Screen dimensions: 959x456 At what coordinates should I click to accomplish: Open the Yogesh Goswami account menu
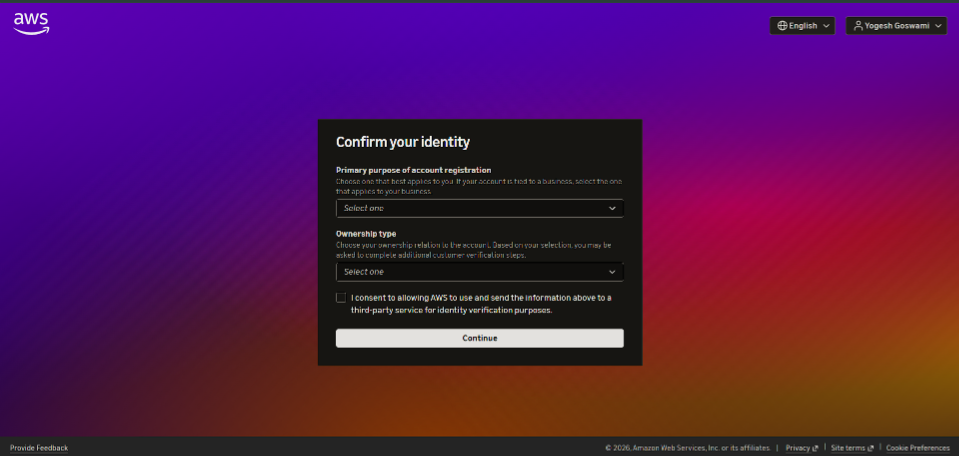[x=896, y=26]
